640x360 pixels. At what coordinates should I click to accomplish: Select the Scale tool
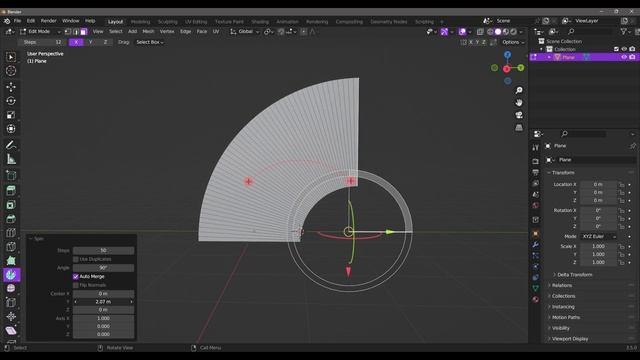click(x=11, y=115)
